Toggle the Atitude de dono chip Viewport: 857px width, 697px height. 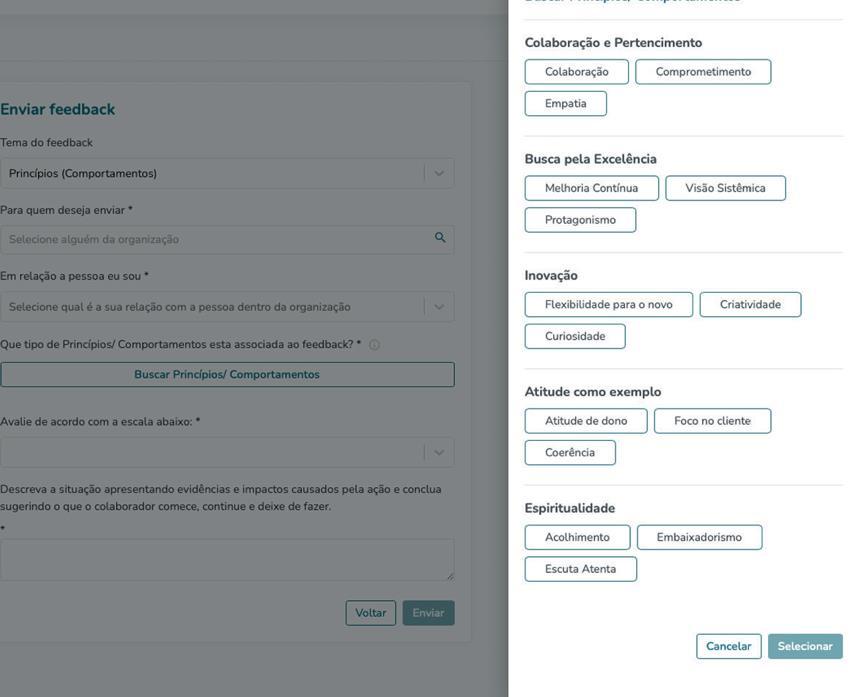pos(586,421)
